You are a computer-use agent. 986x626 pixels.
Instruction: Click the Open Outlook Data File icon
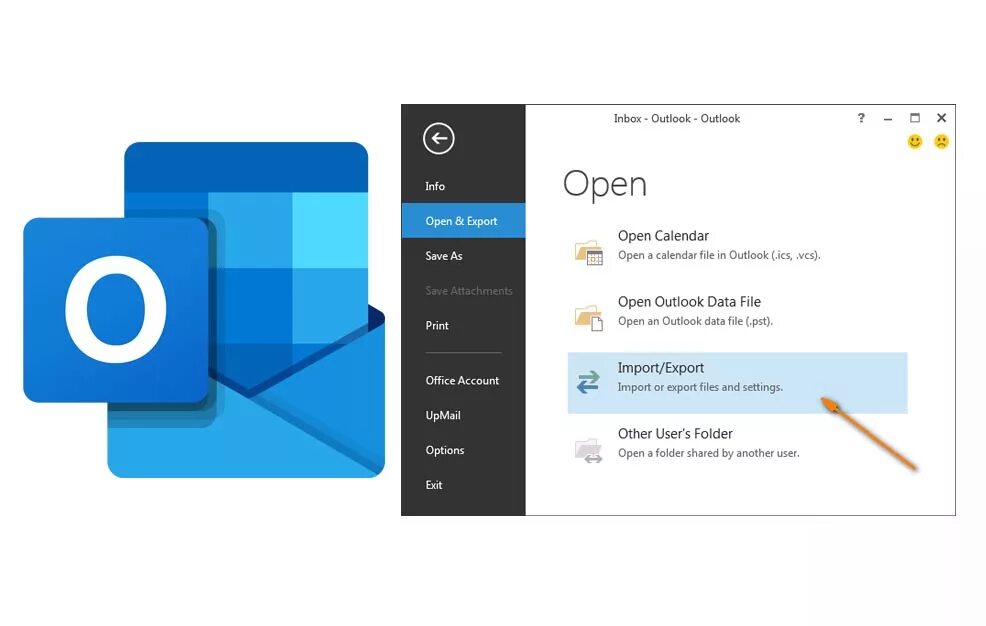[589, 317]
